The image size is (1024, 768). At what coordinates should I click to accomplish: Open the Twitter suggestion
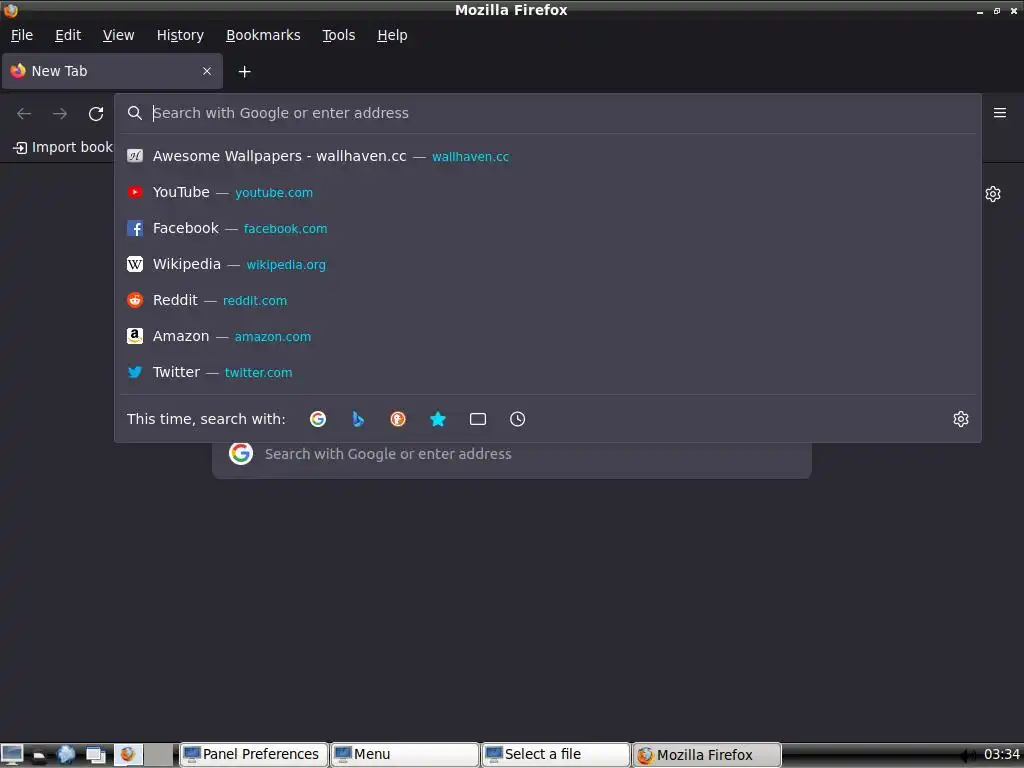coord(547,372)
